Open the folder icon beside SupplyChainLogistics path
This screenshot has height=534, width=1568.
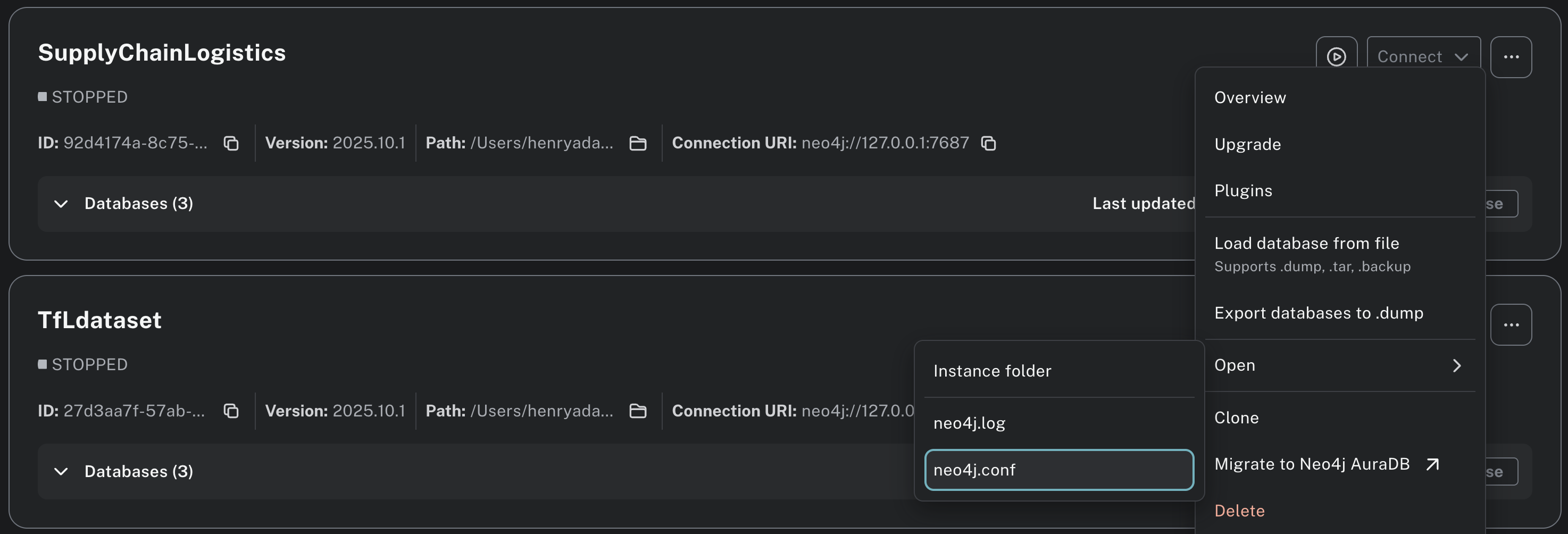tap(638, 144)
